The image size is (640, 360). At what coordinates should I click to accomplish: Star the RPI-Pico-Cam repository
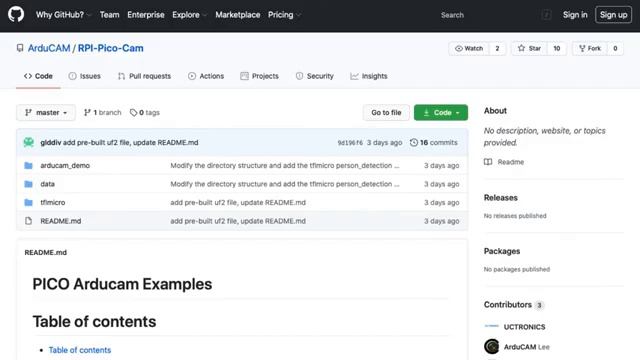[x=529, y=49]
